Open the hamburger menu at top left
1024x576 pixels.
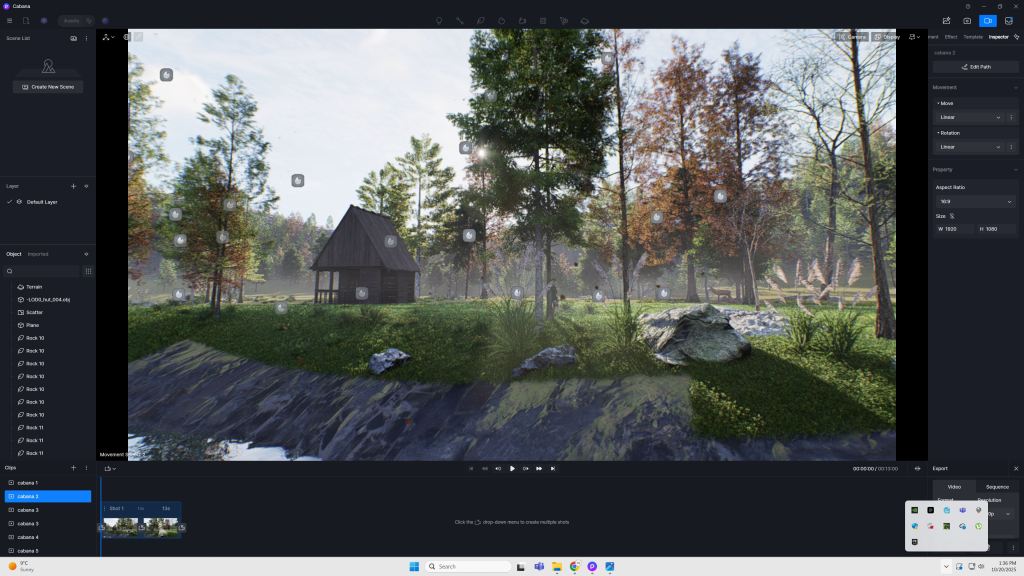10,20
